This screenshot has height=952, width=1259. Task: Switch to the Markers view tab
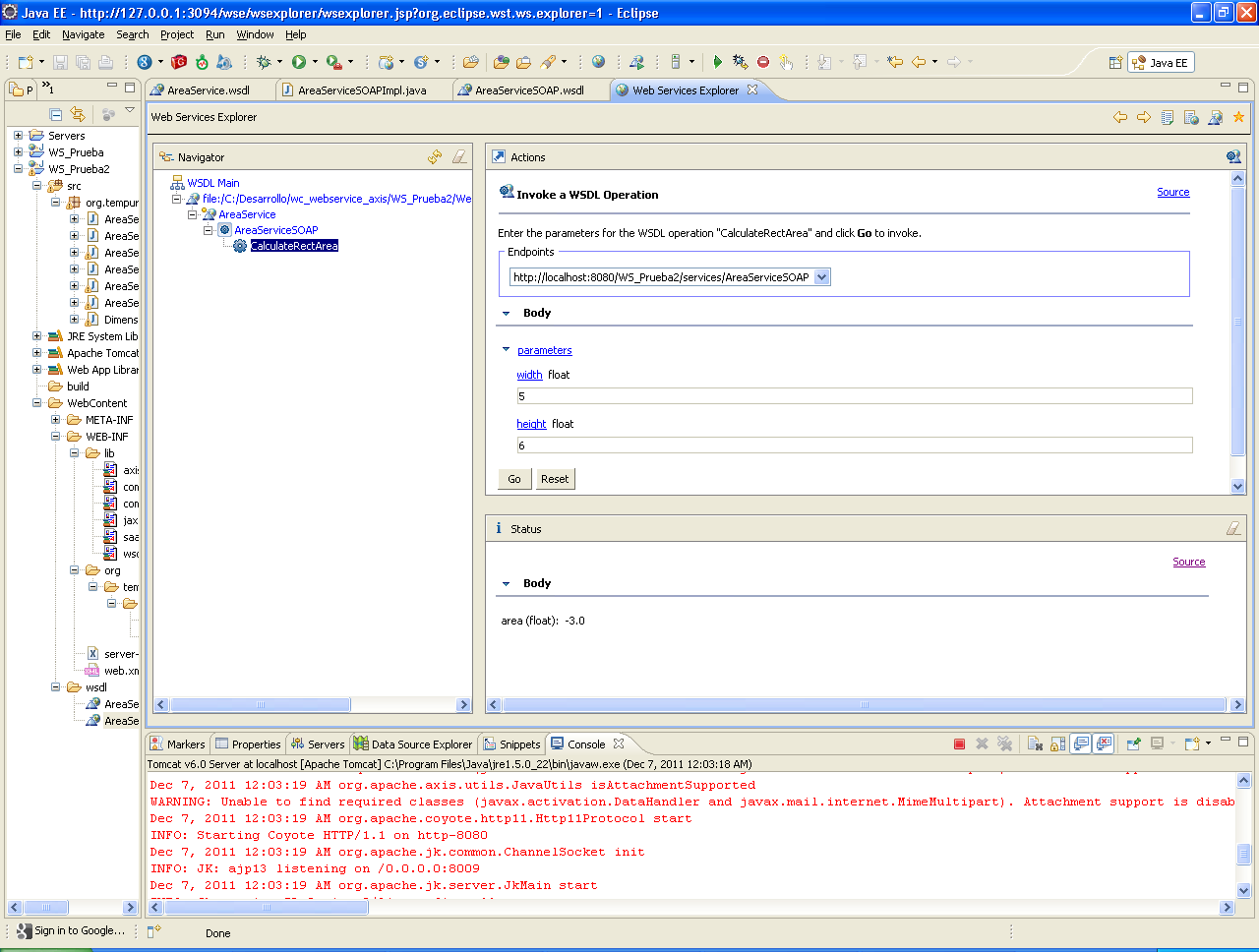(x=177, y=744)
